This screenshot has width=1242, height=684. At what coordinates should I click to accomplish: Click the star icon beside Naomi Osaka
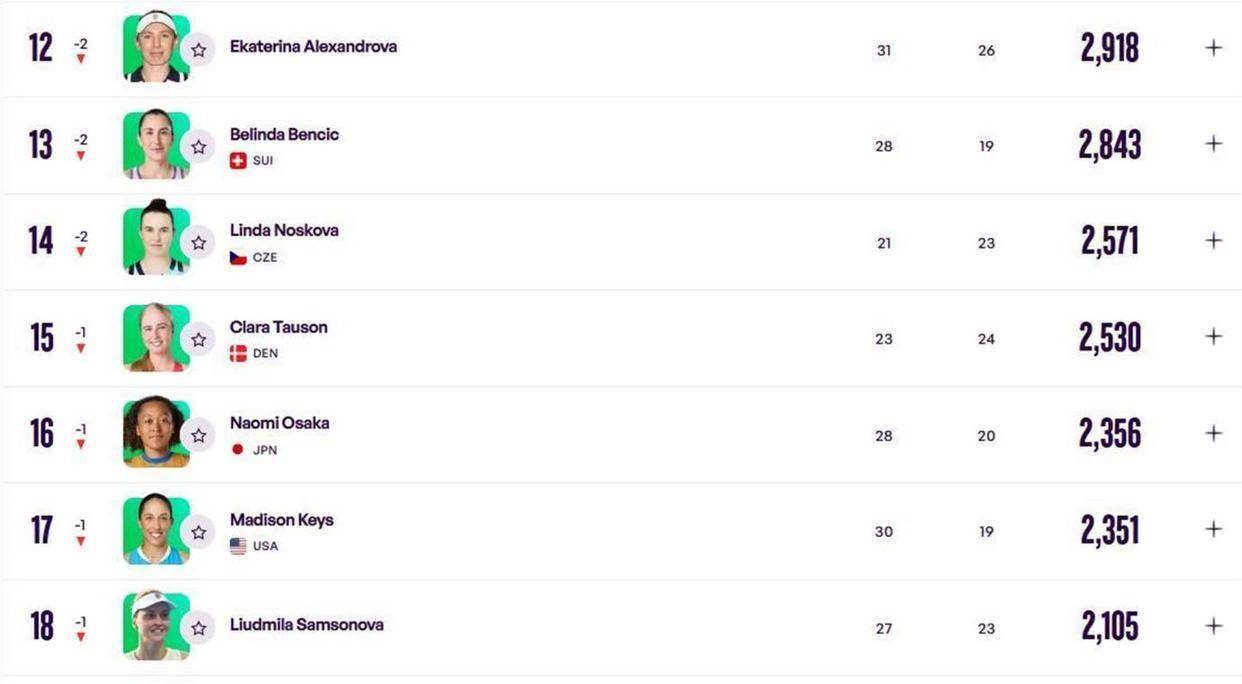tap(199, 436)
